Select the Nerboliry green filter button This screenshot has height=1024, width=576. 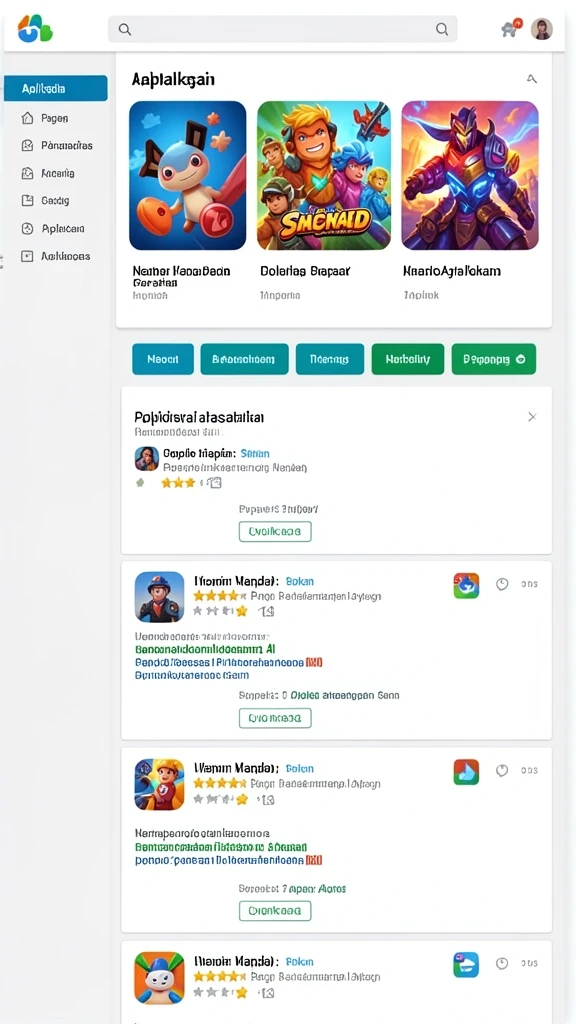(408, 359)
